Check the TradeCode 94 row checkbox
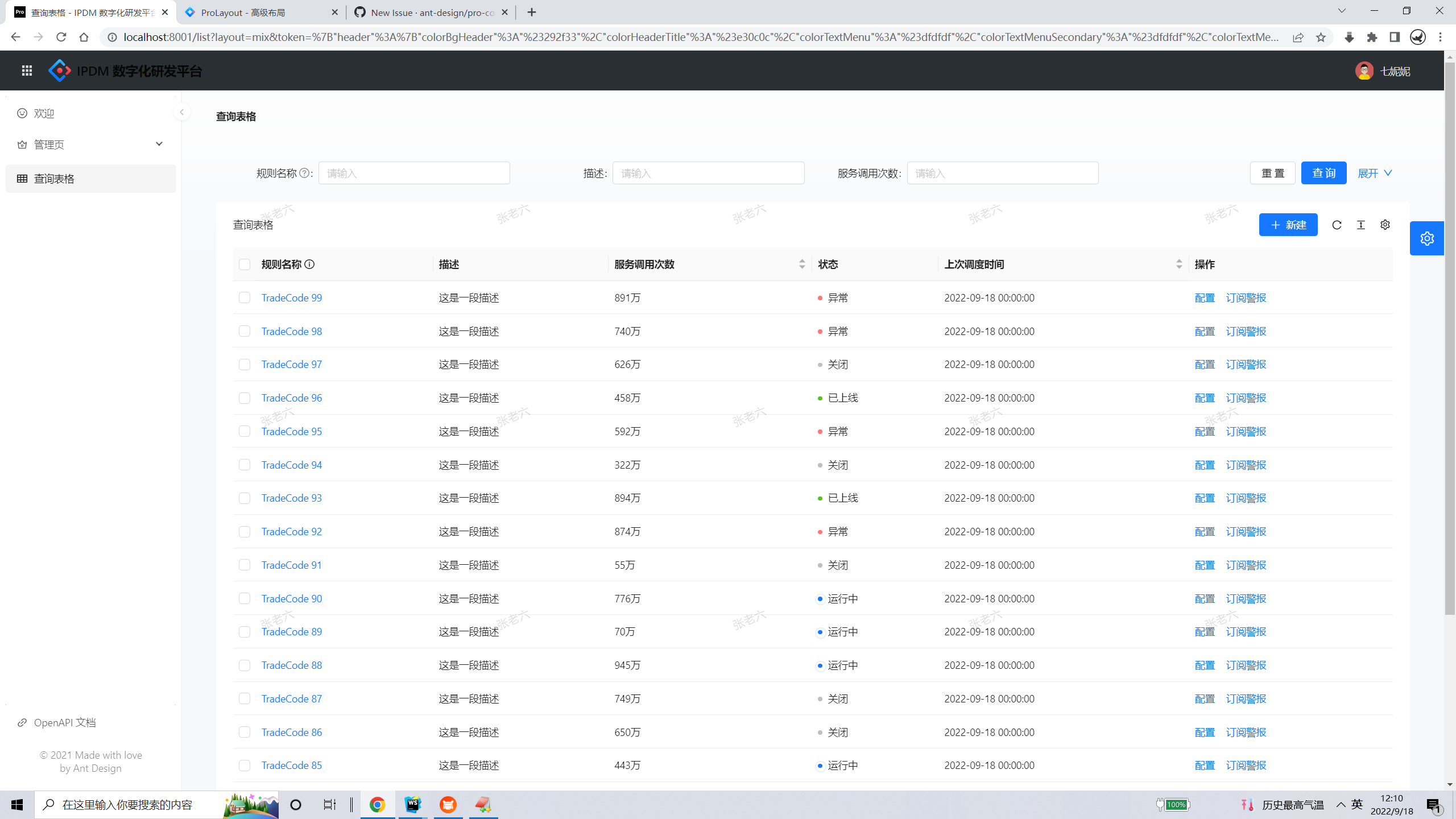The width and height of the screenshot is (1456, 819). (245, 465)
